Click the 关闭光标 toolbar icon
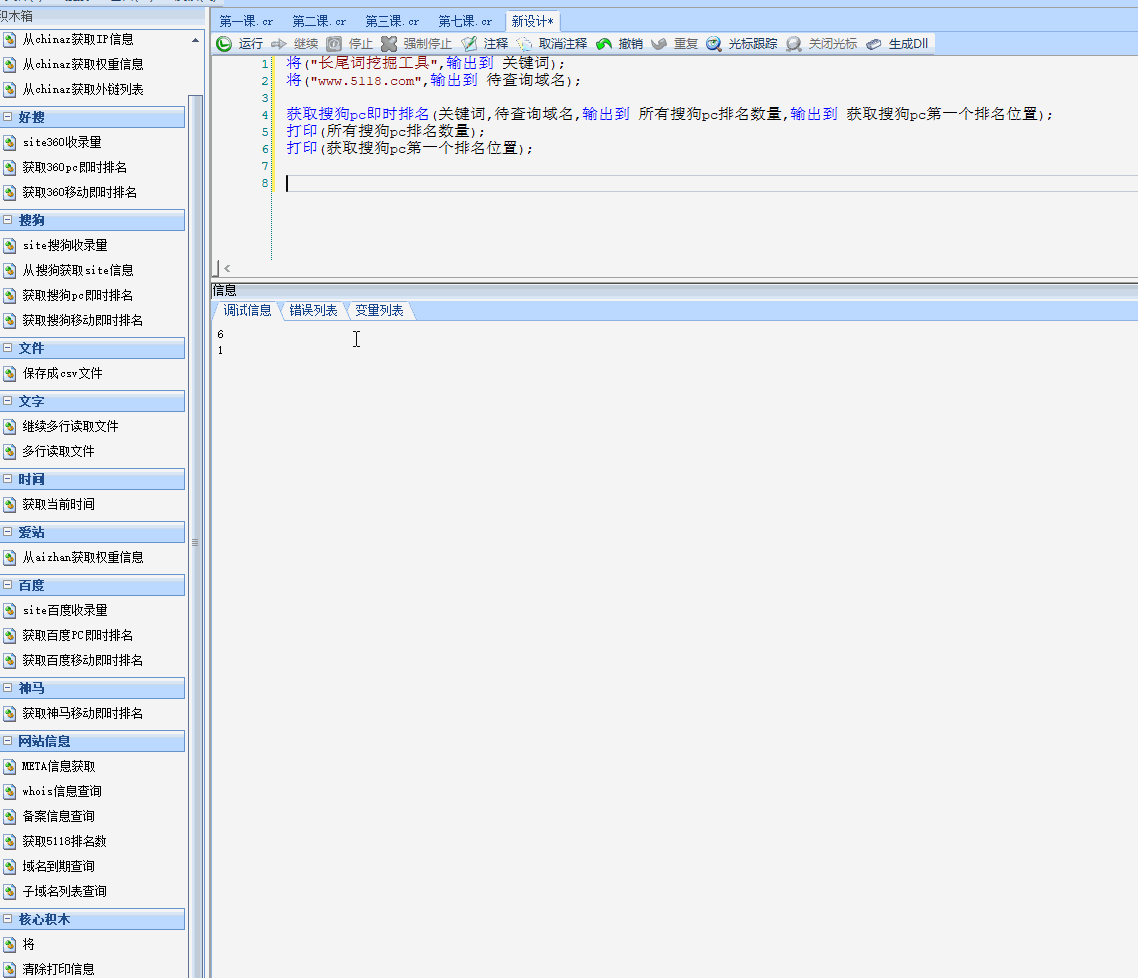Image resolution: width=1138 pixels, height=978 pixels. pyautogui.click(x=794, y=44)
